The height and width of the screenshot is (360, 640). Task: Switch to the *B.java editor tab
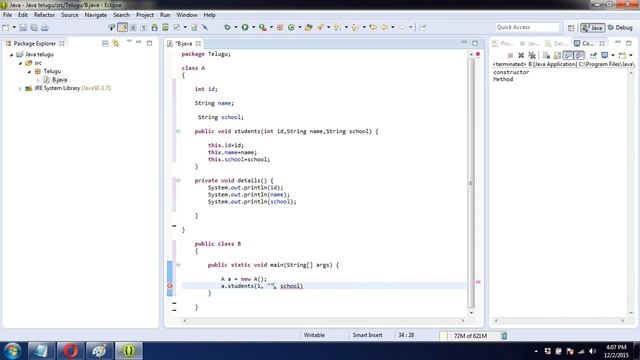click(x=183, y=43)
